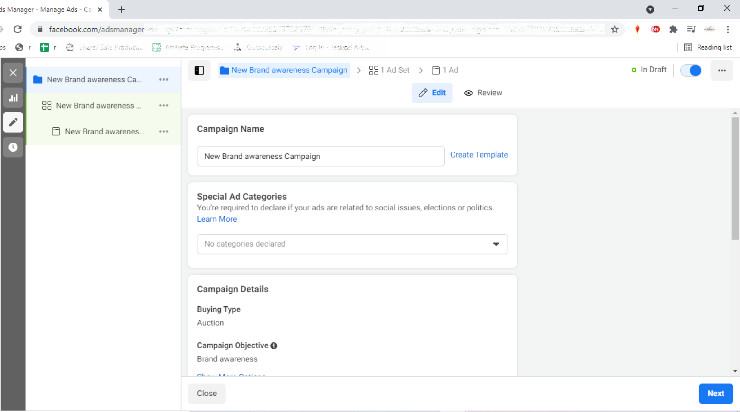The height and width of the screenshot is (412, 740).
Task: Click the site lock icon in address bar
Action: pyautogui.click(x=40, y=29)
